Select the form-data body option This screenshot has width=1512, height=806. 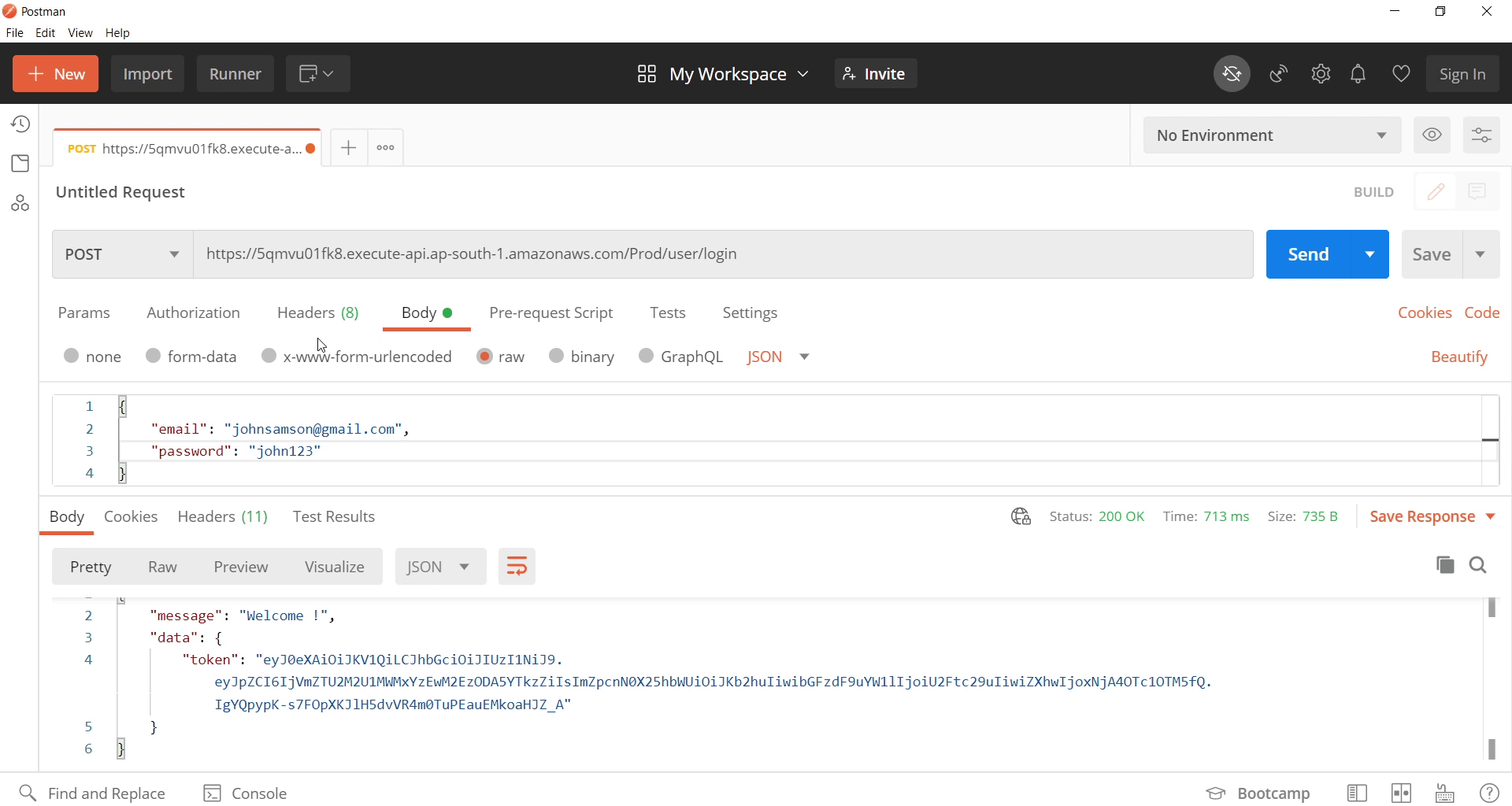tap(154, 357)
